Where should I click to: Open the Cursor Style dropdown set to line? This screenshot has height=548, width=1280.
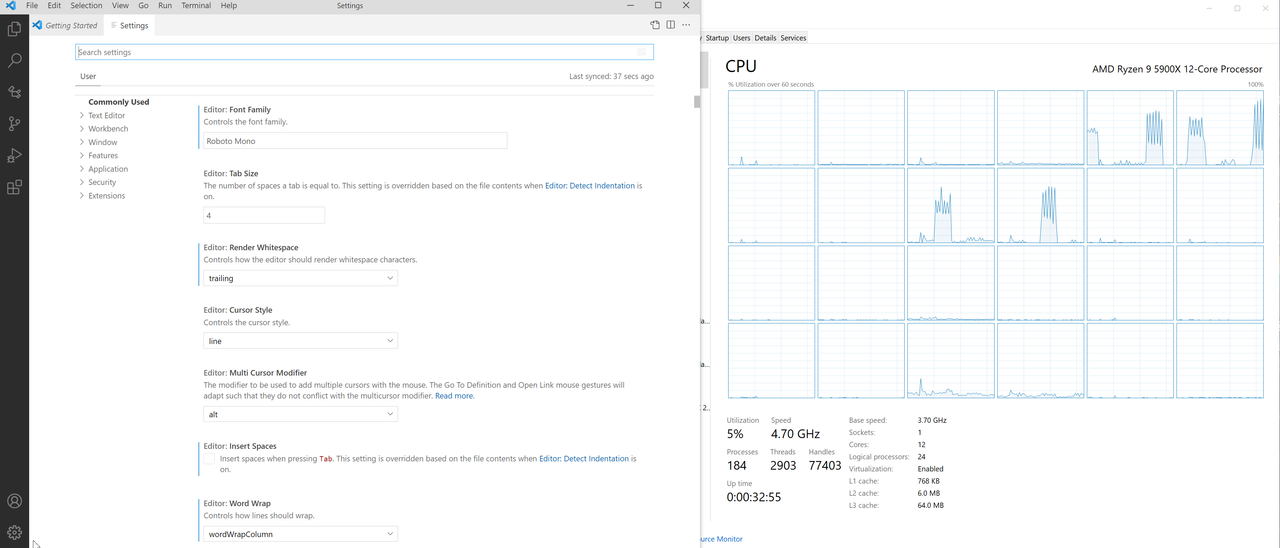point(300,341)
